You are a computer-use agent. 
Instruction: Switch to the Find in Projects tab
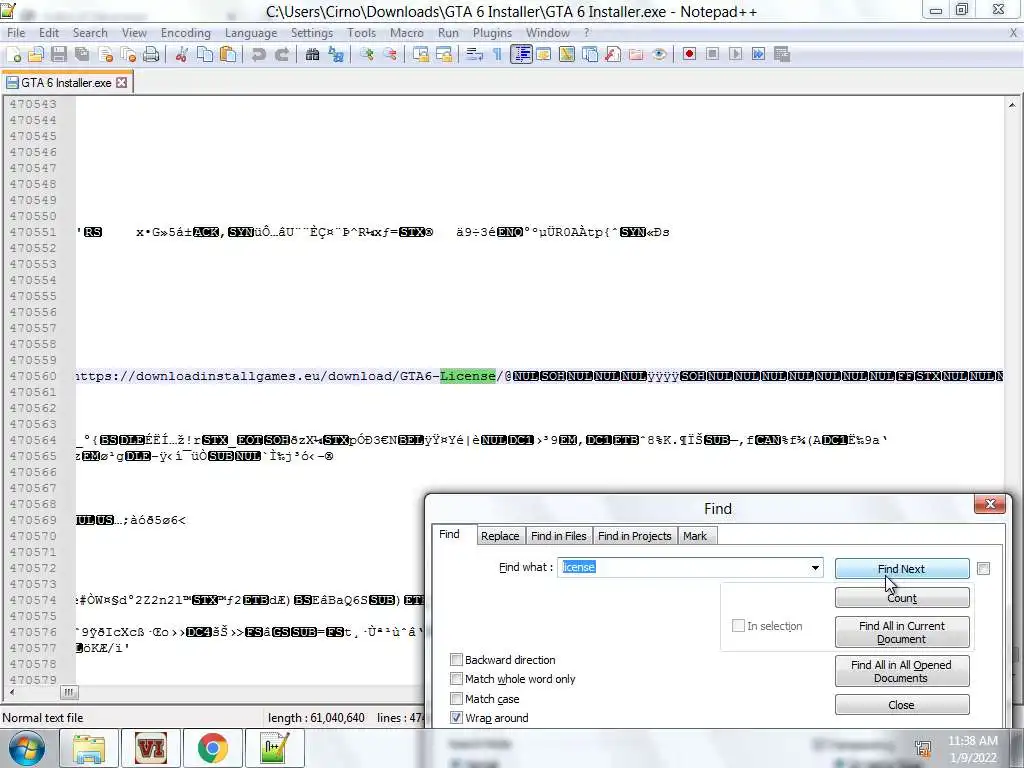634,536
